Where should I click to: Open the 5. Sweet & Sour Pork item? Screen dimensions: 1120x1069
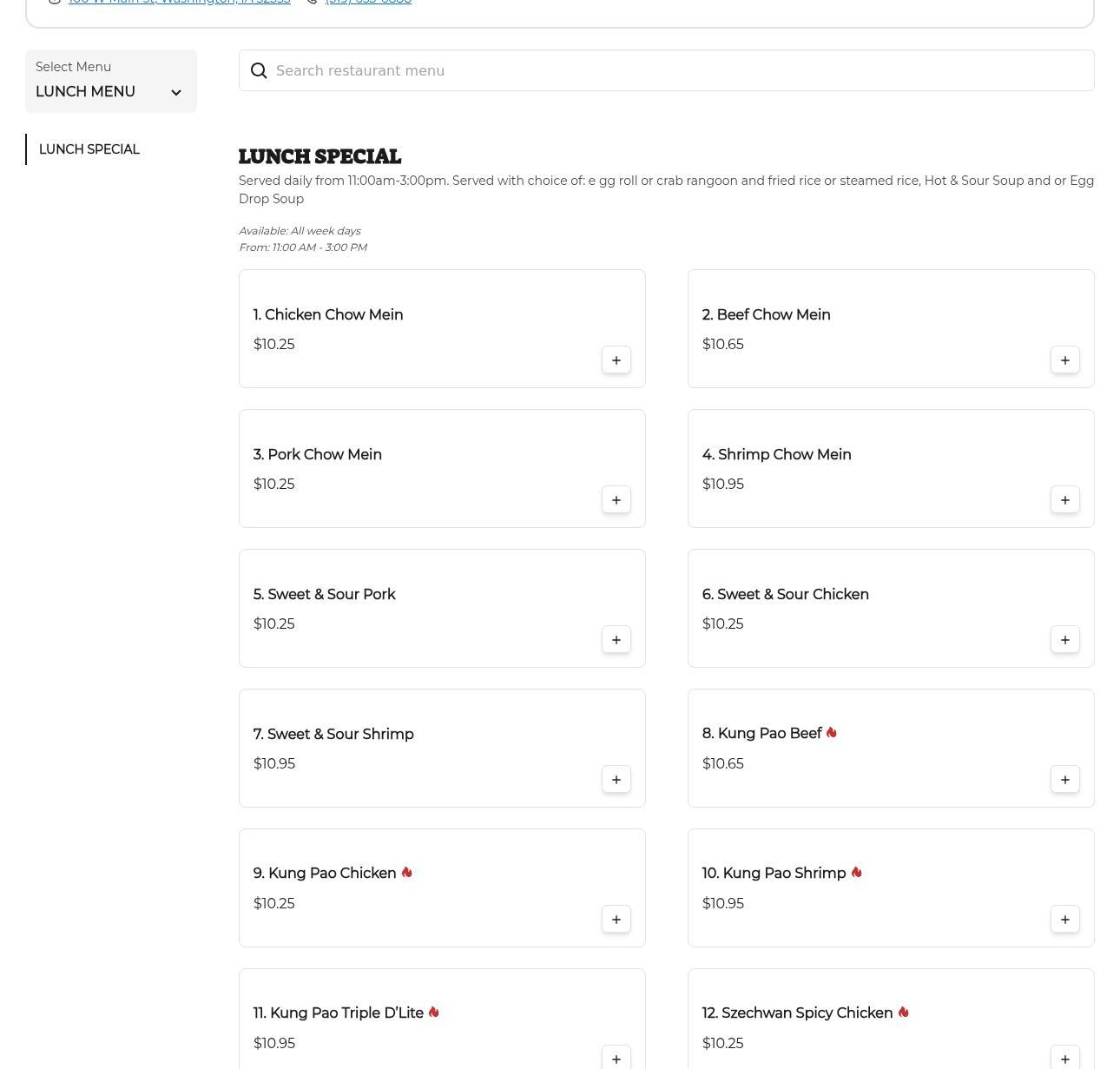pos(442,609)
